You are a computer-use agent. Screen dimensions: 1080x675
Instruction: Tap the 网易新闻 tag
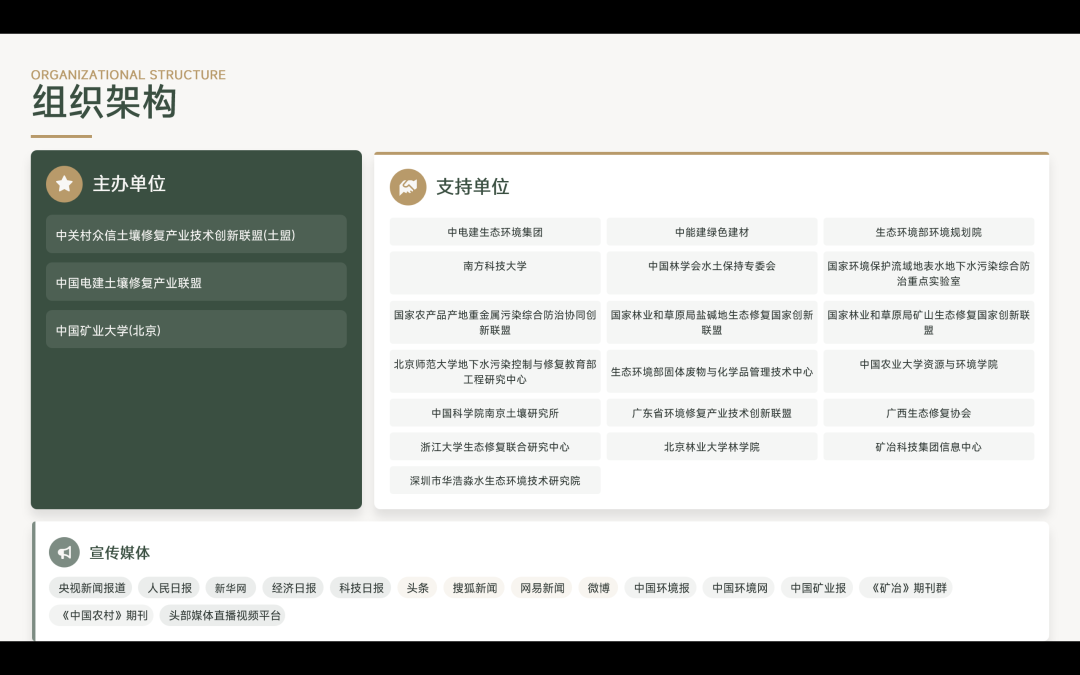542,588
